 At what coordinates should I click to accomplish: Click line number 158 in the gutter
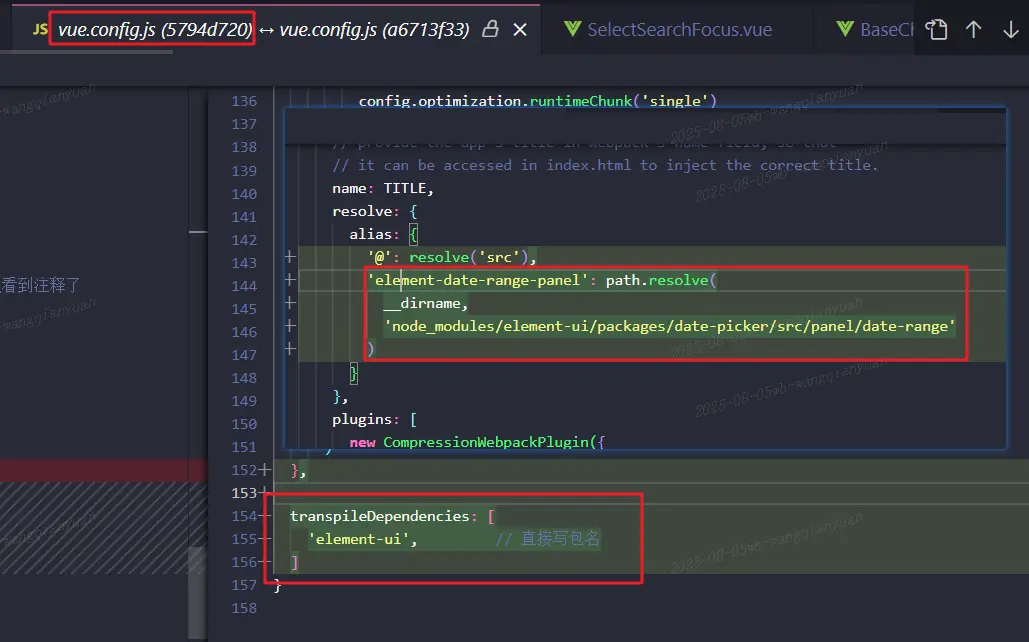click(244, 609)
